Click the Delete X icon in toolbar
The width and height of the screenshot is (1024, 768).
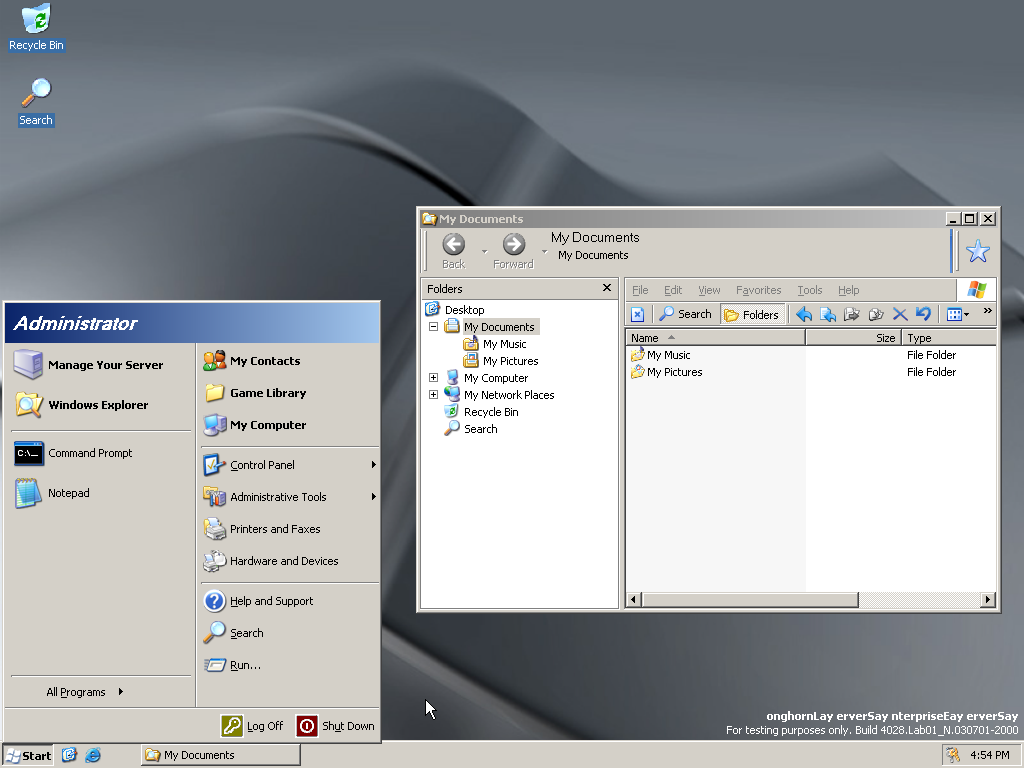click(900, 314)
